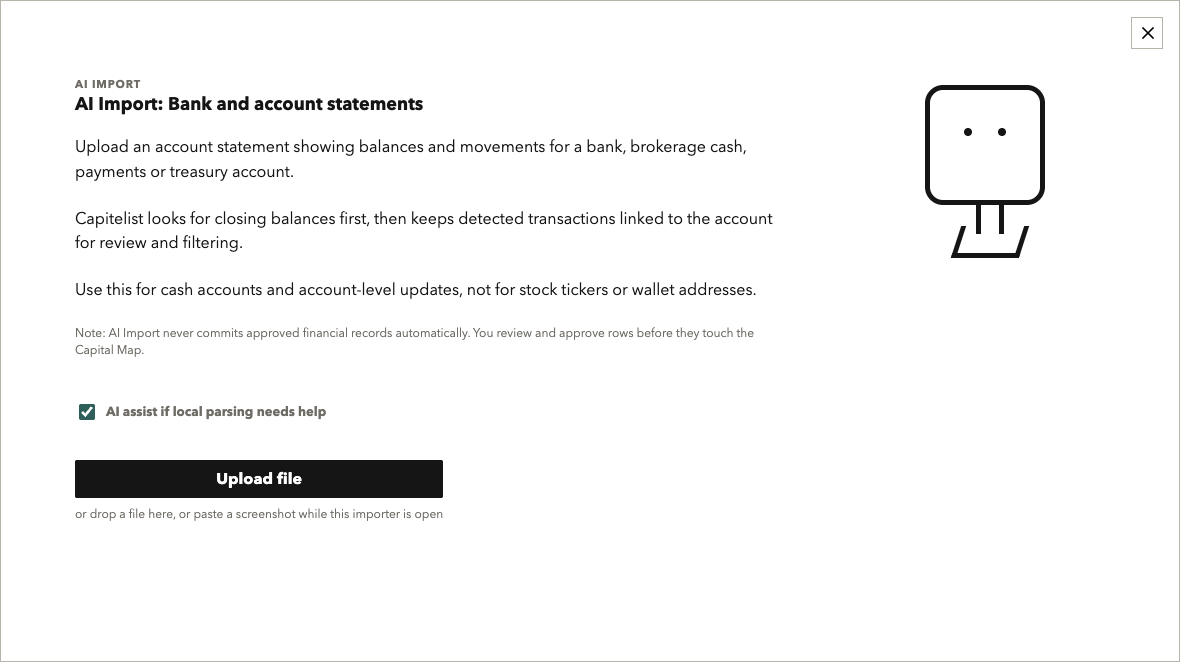Image resolution: width=1180 pixels, height=662 pixels.
Task: Click the words 'Capital Map' in the note
Action: coord(108,350)
